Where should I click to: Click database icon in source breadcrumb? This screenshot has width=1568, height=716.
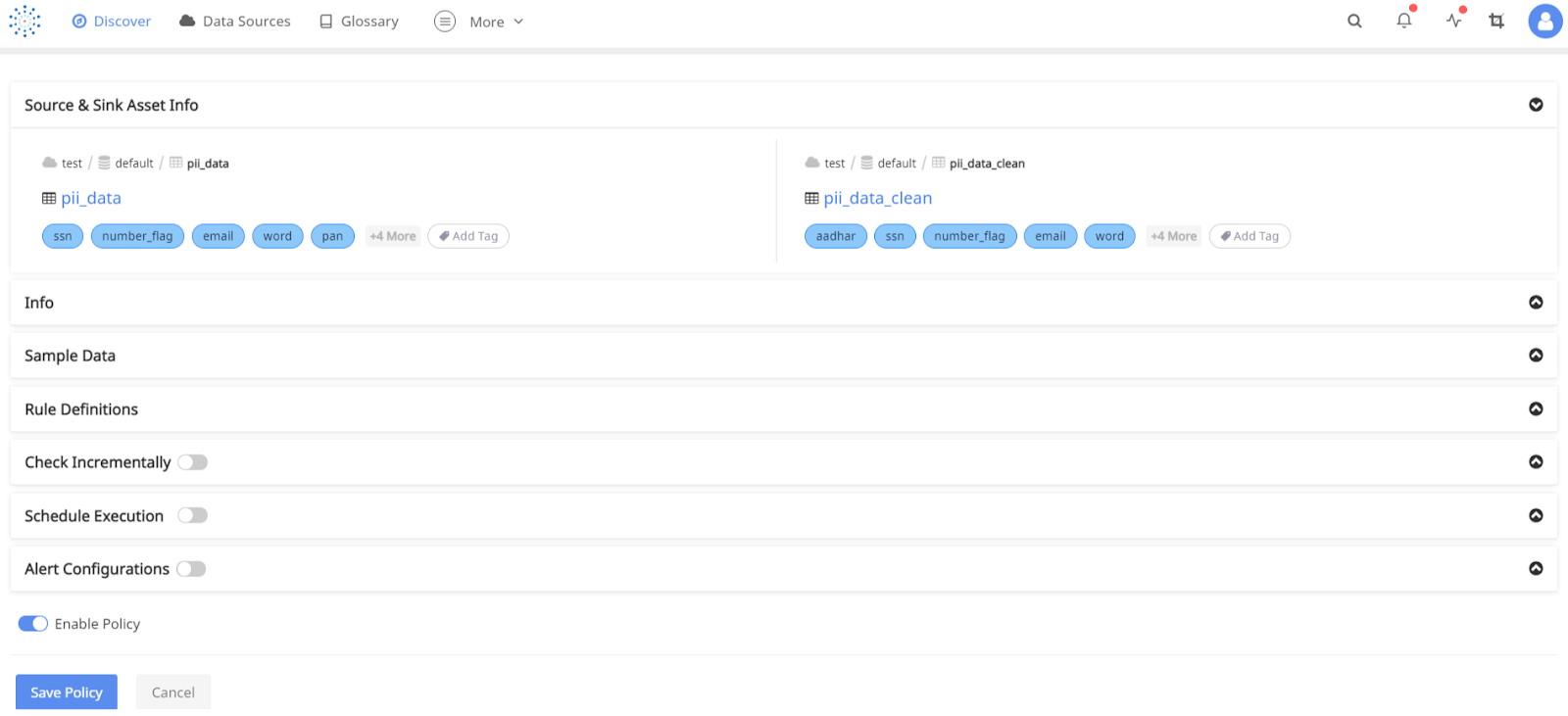[x=104, y=163]
